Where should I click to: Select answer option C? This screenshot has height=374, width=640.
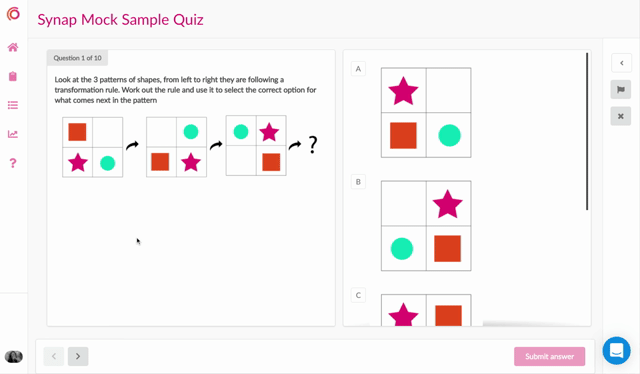358,295
